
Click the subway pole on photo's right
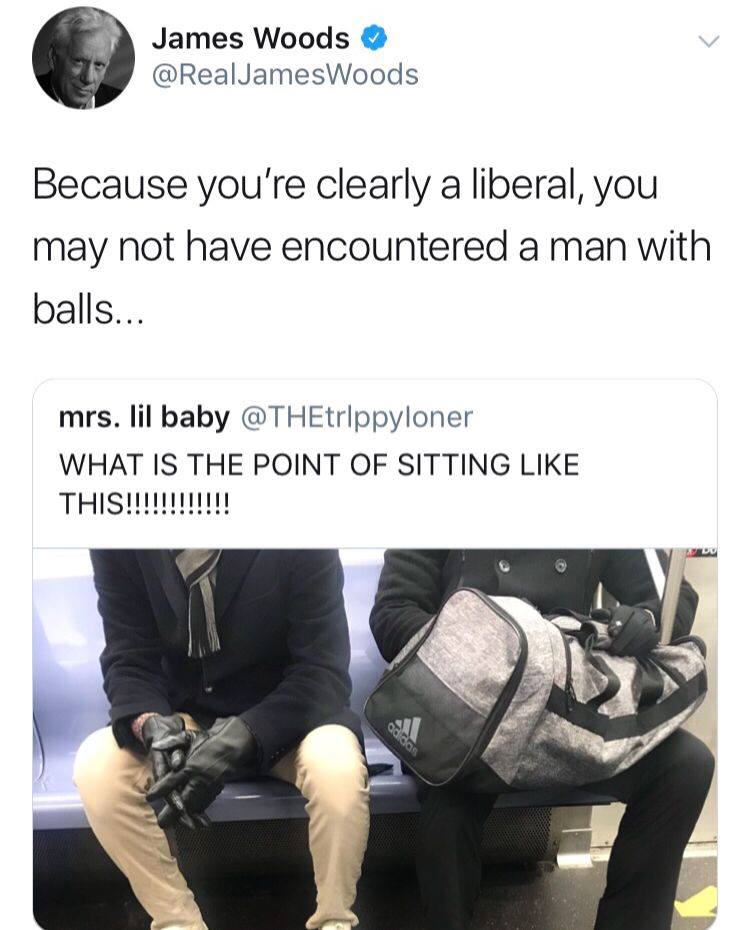[x=672, y=593]
